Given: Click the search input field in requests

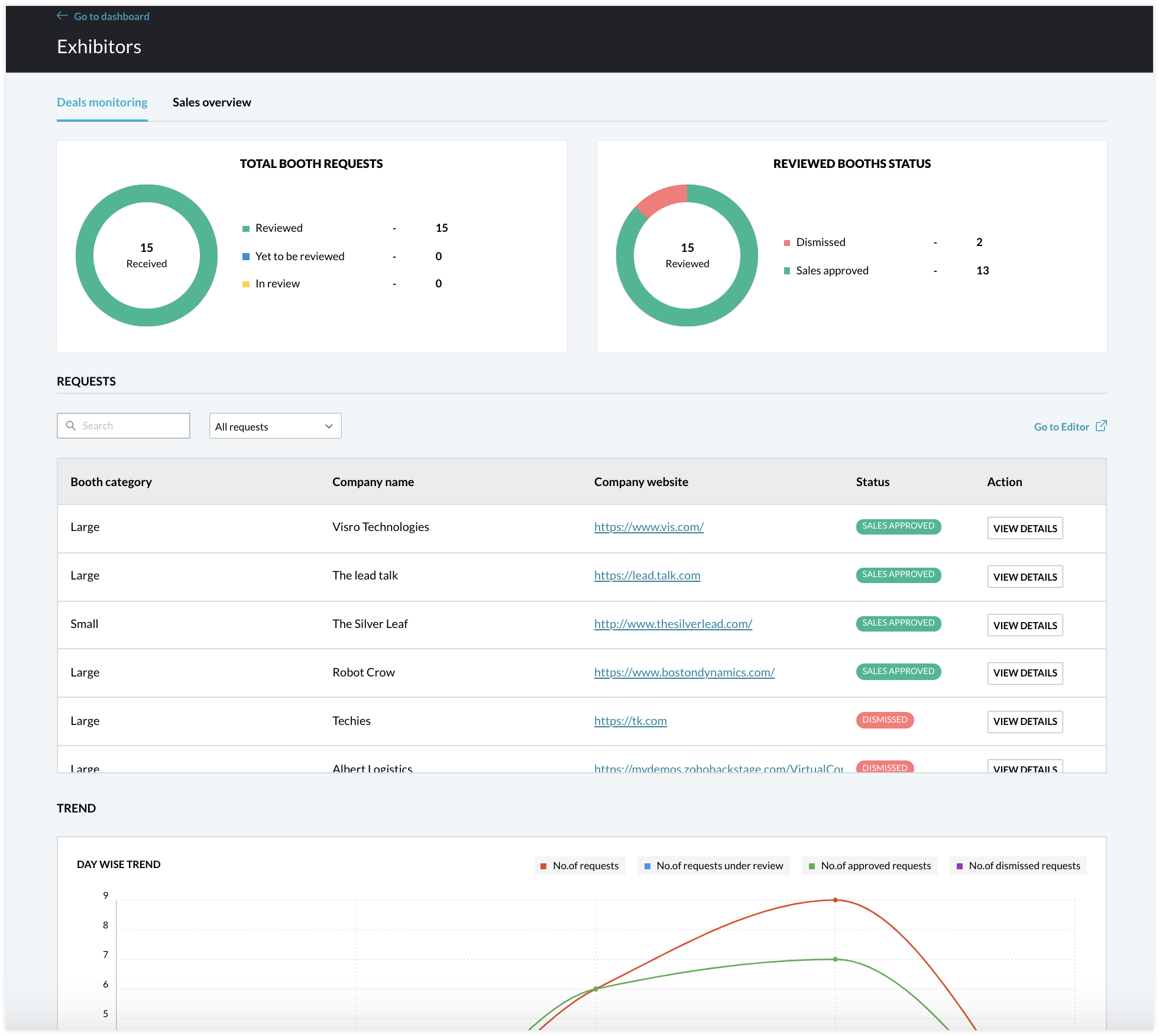Looking at the screenshot, I should pyautogui.click(x=123, y=425).
